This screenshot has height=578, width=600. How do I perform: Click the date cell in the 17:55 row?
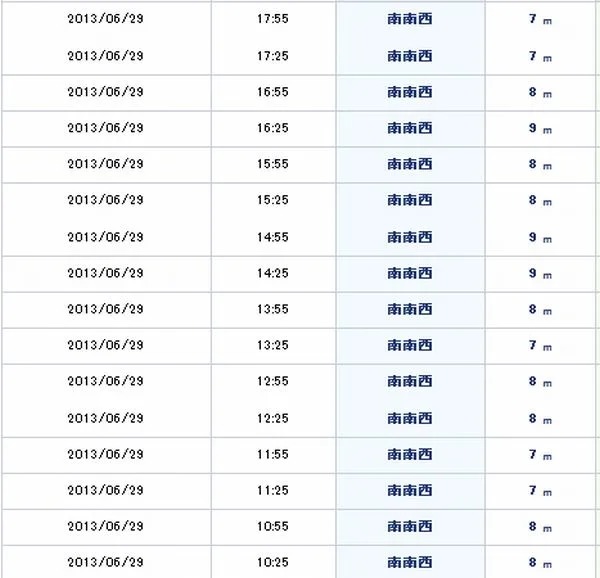click(105, 19)
